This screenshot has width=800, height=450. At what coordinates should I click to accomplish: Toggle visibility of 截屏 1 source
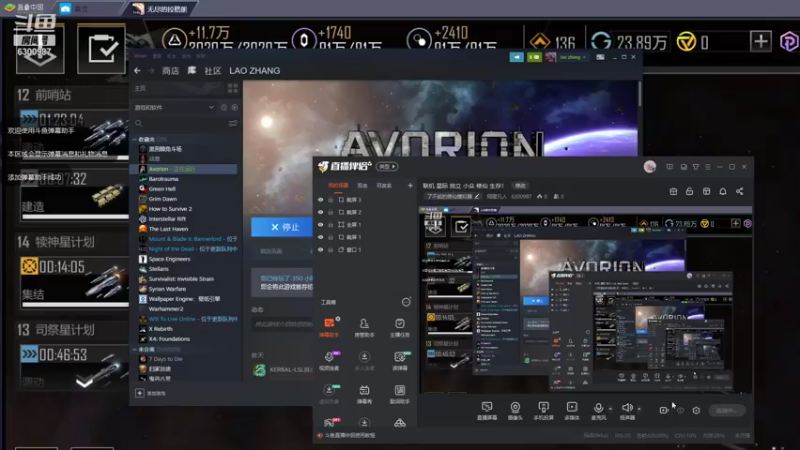[320, 237]
